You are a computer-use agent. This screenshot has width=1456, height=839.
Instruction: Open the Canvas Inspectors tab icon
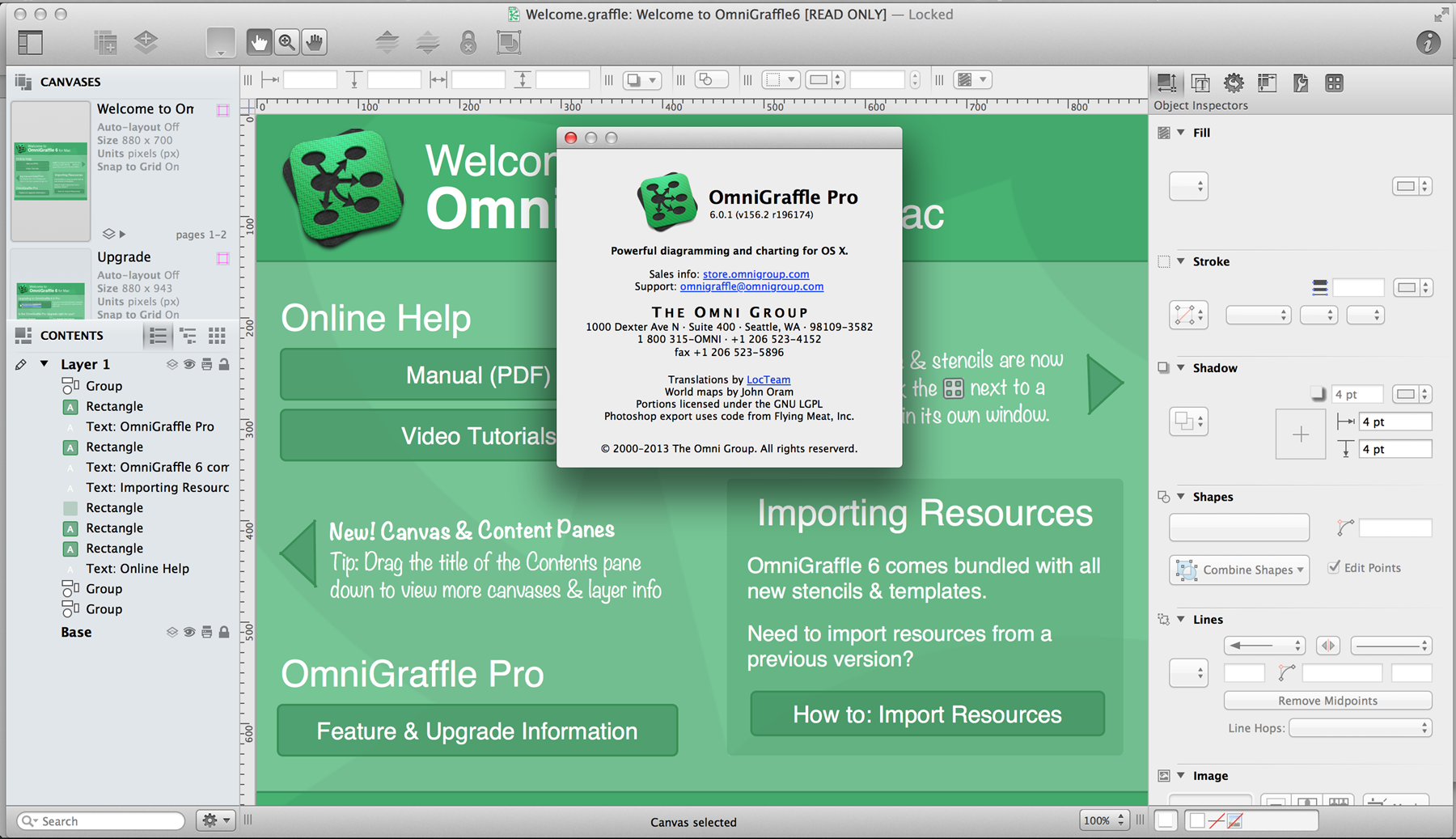(x=1267, y=83)
